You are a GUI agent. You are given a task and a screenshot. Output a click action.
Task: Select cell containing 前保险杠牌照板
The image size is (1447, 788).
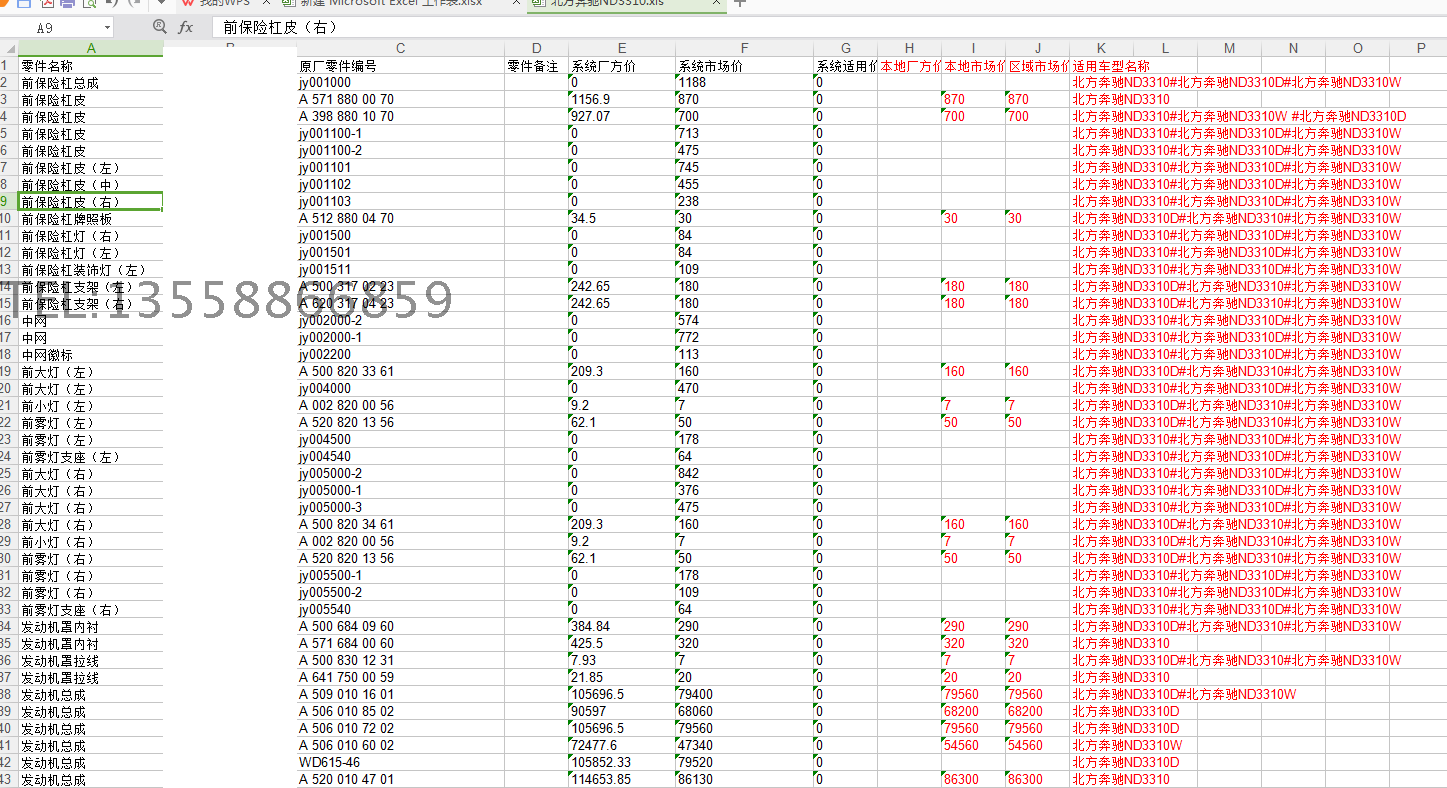pos(91,219)
